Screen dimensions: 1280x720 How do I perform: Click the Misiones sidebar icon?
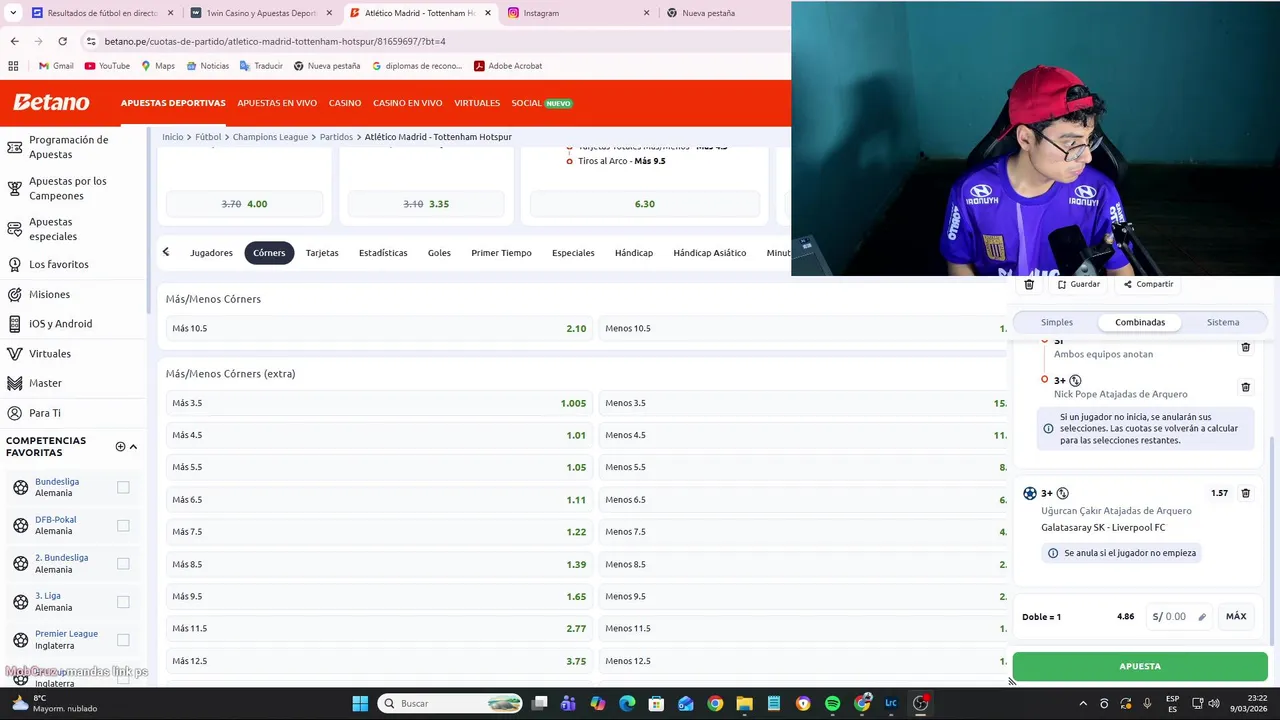[14, 295]
